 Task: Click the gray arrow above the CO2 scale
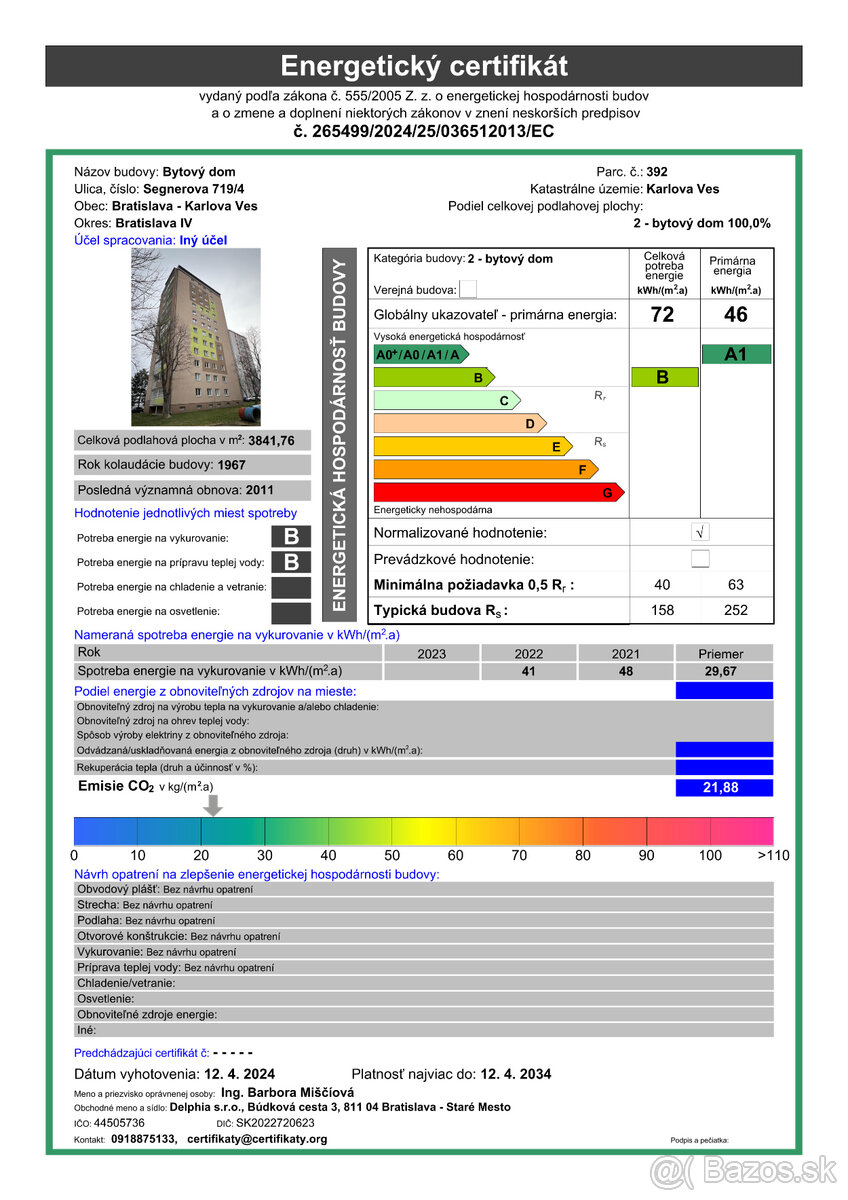pos(213,805)
